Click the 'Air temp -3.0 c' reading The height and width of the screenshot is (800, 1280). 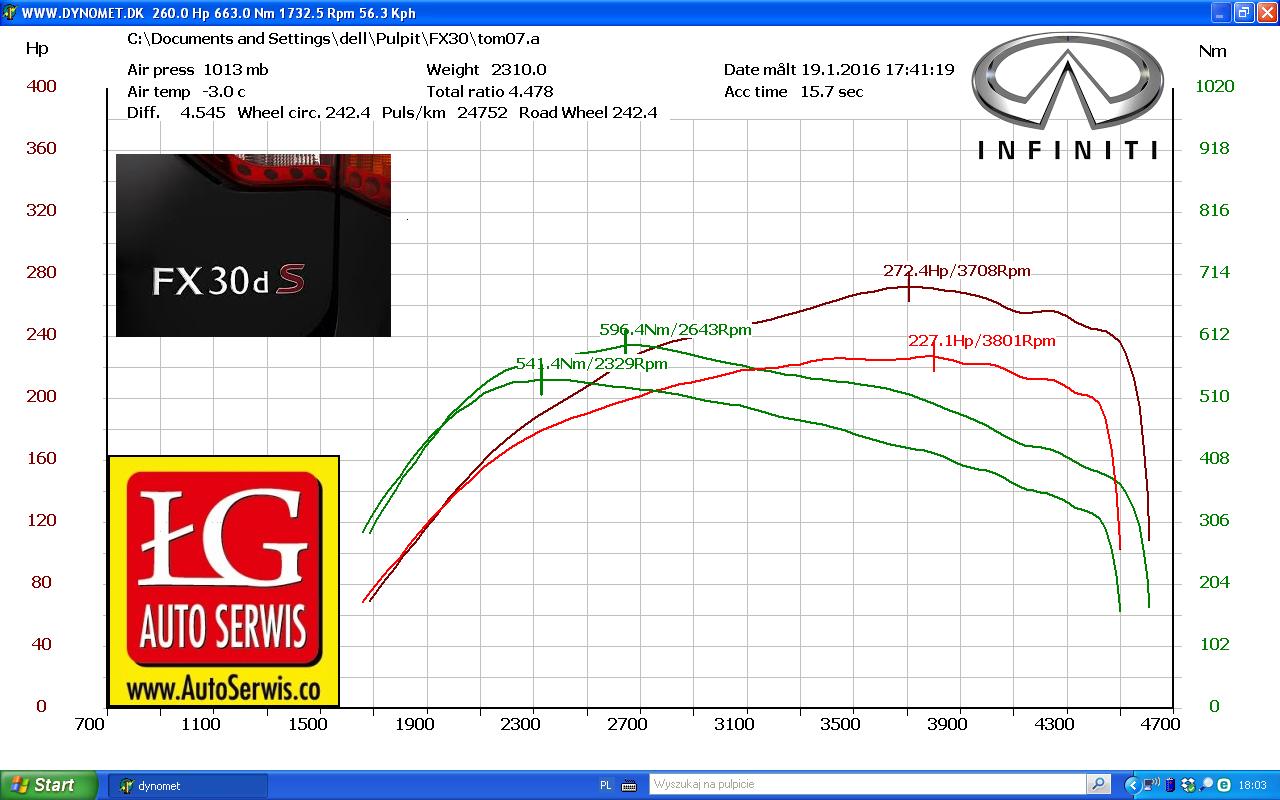point(186,92)
